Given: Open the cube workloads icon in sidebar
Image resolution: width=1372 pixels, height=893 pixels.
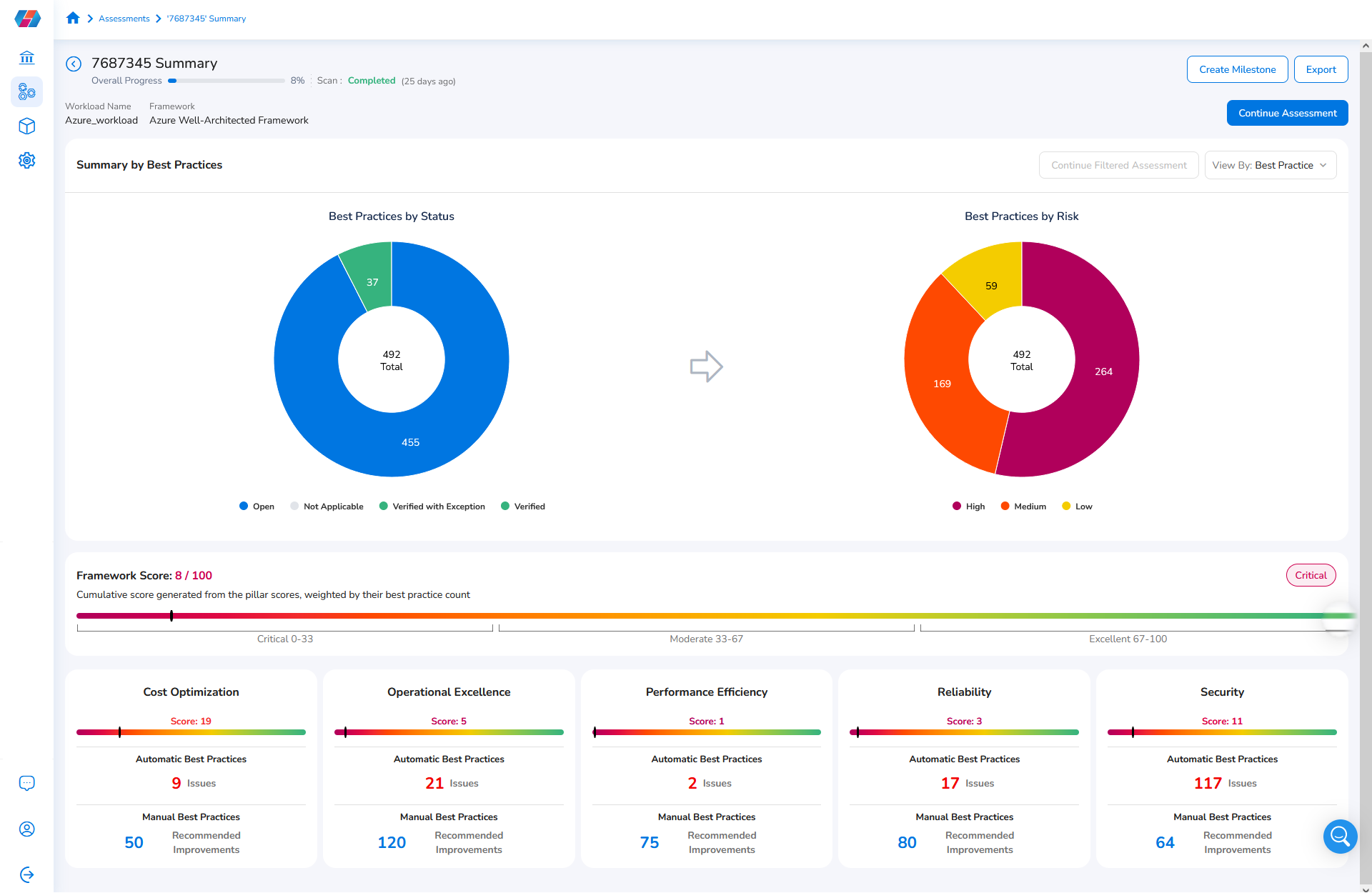Looking at the screenshot, I should pos(27,126).
